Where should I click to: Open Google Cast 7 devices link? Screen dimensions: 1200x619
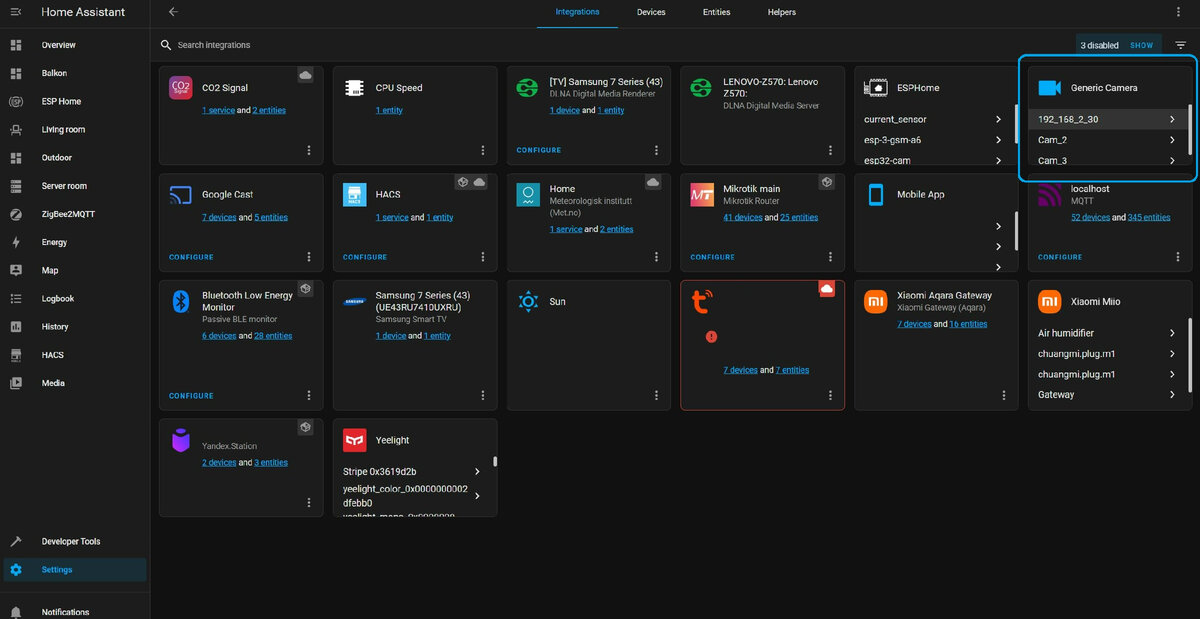pos(219,217)
